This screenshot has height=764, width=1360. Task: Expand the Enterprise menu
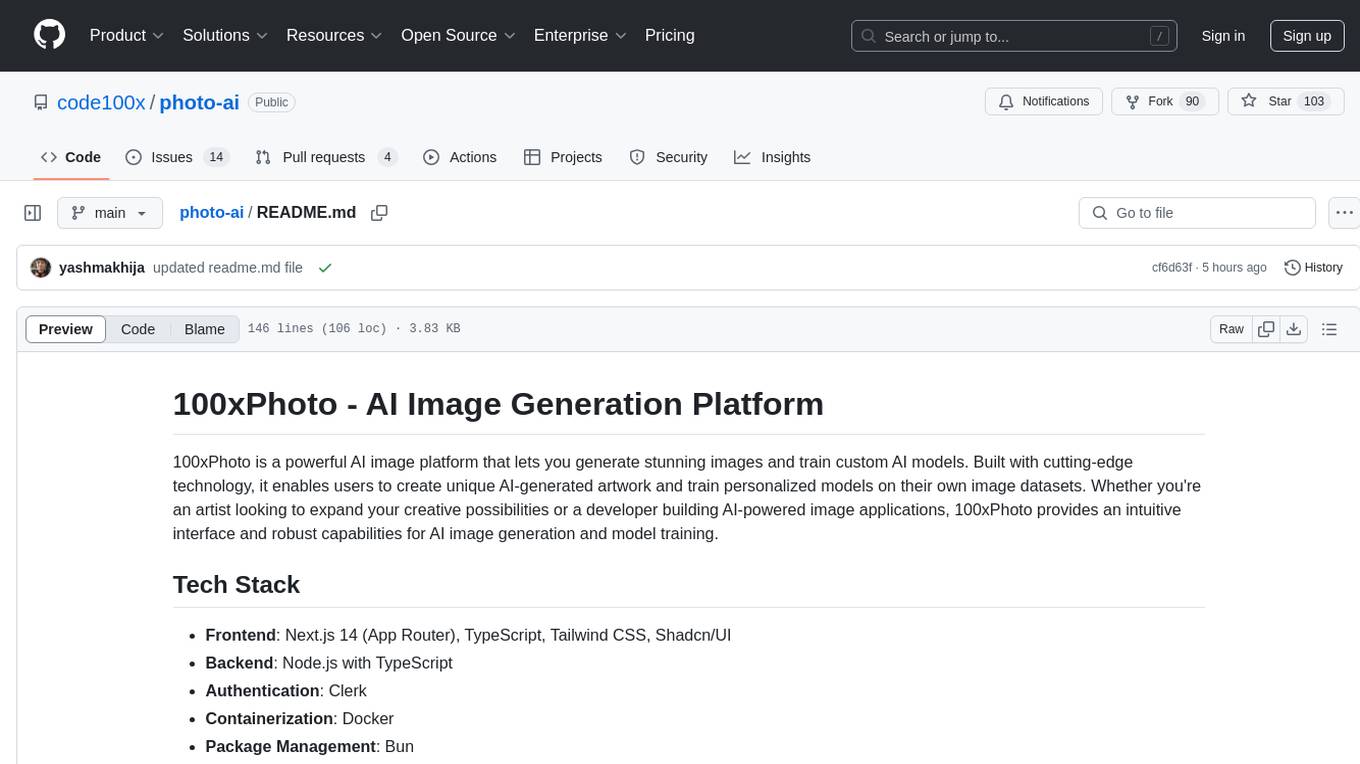(x=580, y=35)
